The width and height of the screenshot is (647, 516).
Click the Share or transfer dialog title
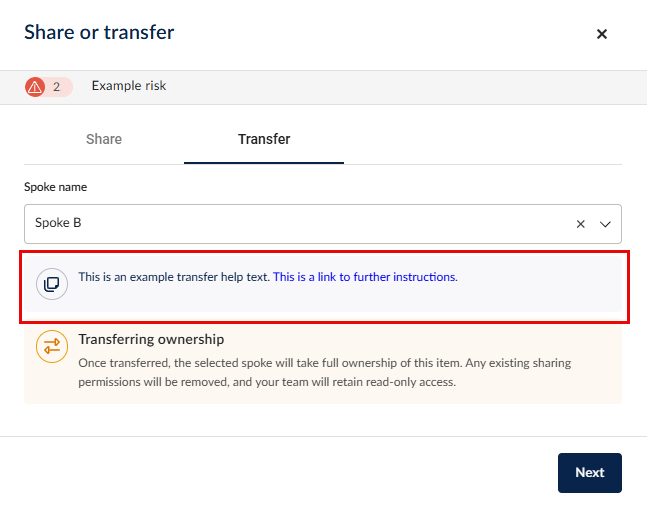(99, 33)
